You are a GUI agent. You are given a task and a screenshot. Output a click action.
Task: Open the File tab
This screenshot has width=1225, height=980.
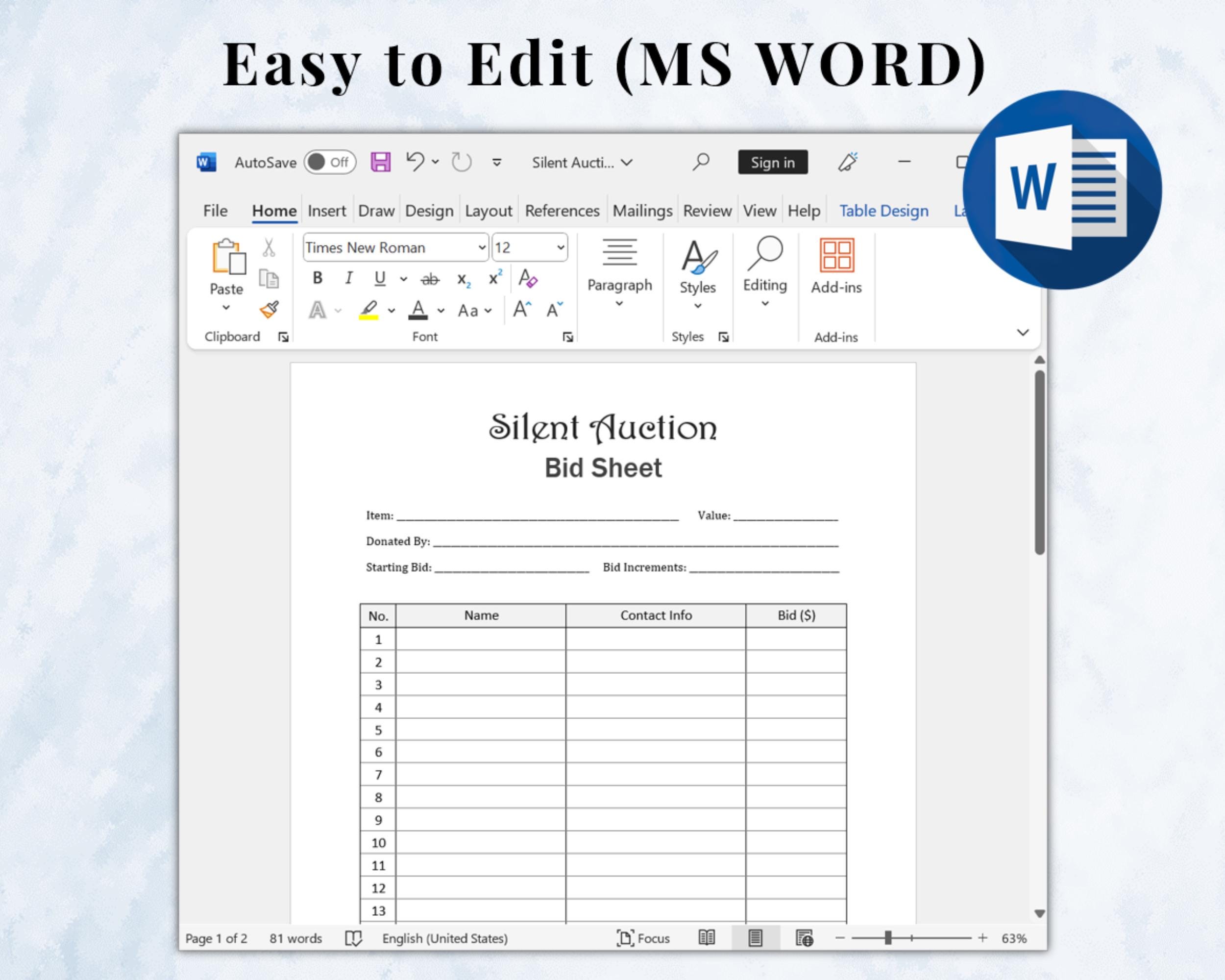click(215, 211)
